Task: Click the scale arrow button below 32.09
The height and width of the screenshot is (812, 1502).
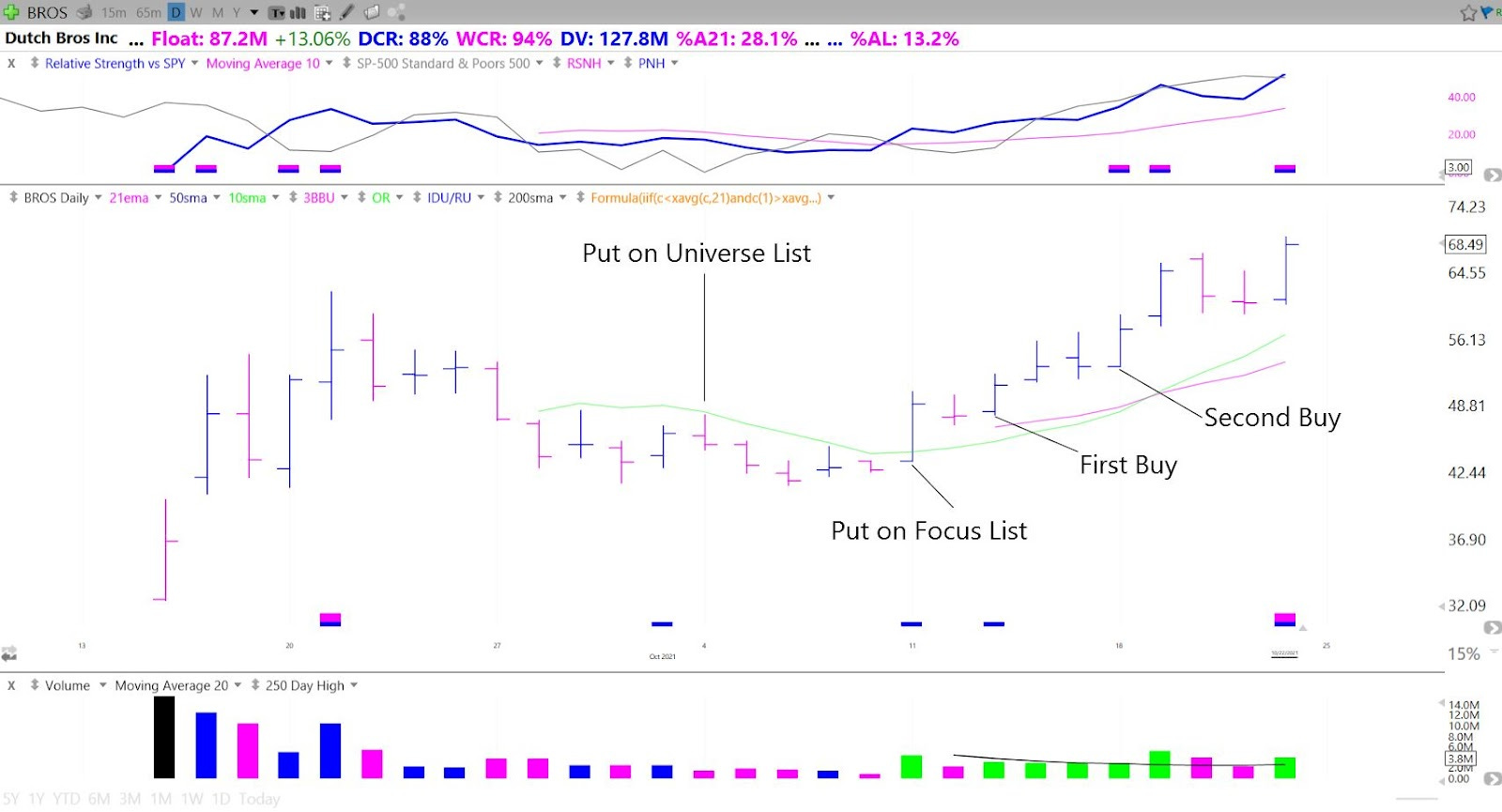Action: click(x=1491, y=627)
